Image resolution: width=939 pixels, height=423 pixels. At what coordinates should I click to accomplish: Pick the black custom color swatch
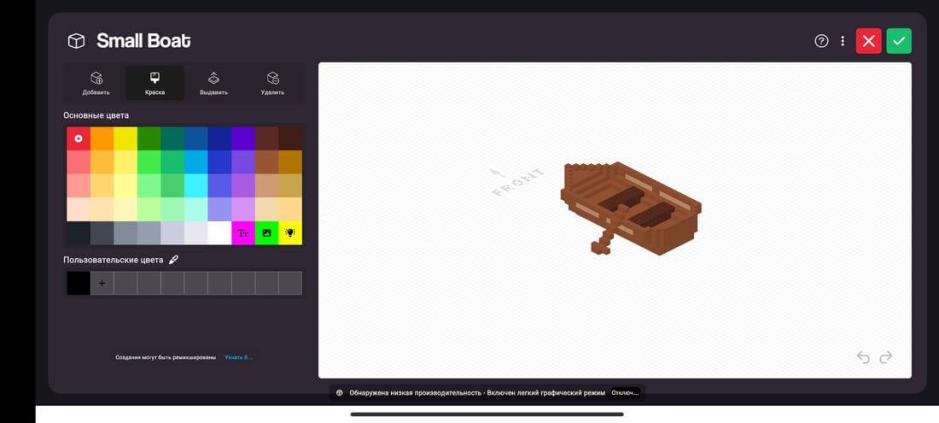click(x=78, y=283)
